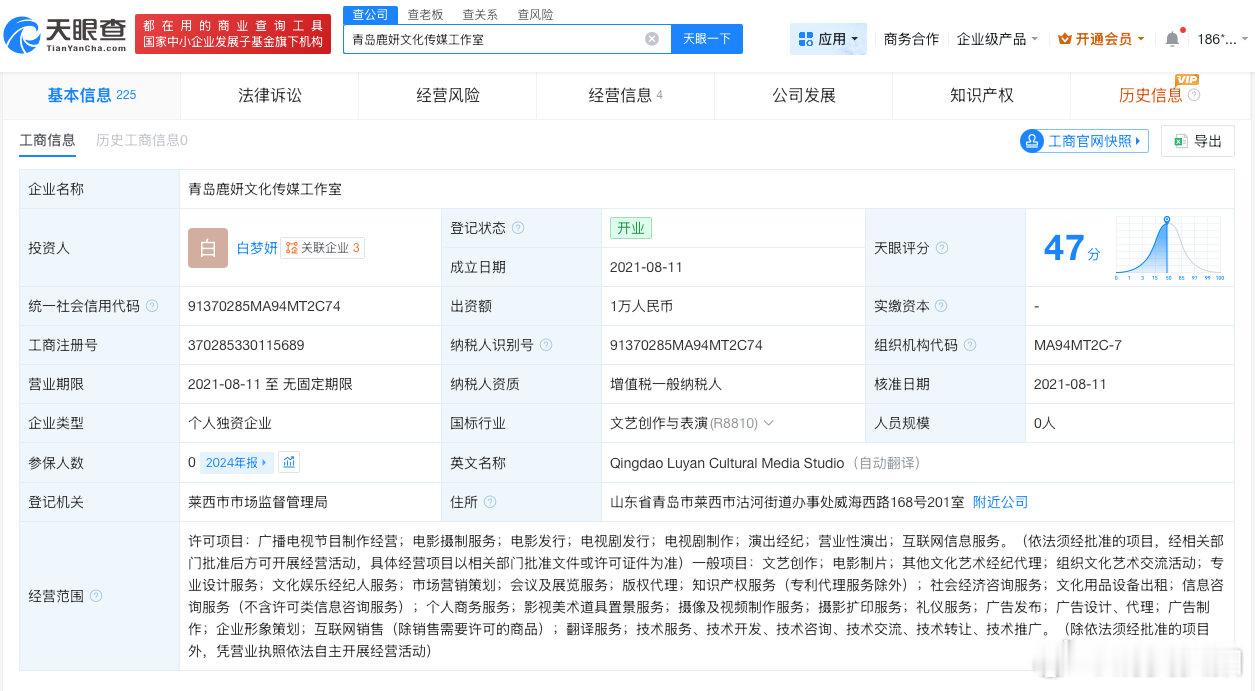Image resolution: width=1255 pixels, height=691 pixels.
Task: Open investor 白梦妍 link
Action: 257,248
